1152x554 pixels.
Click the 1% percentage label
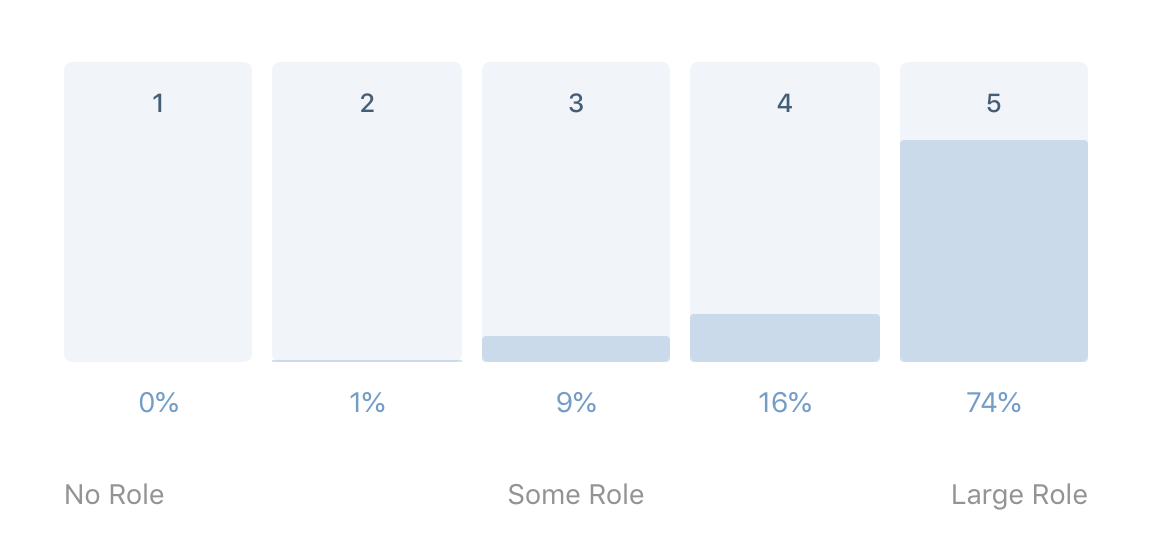(x=367, y=403)
